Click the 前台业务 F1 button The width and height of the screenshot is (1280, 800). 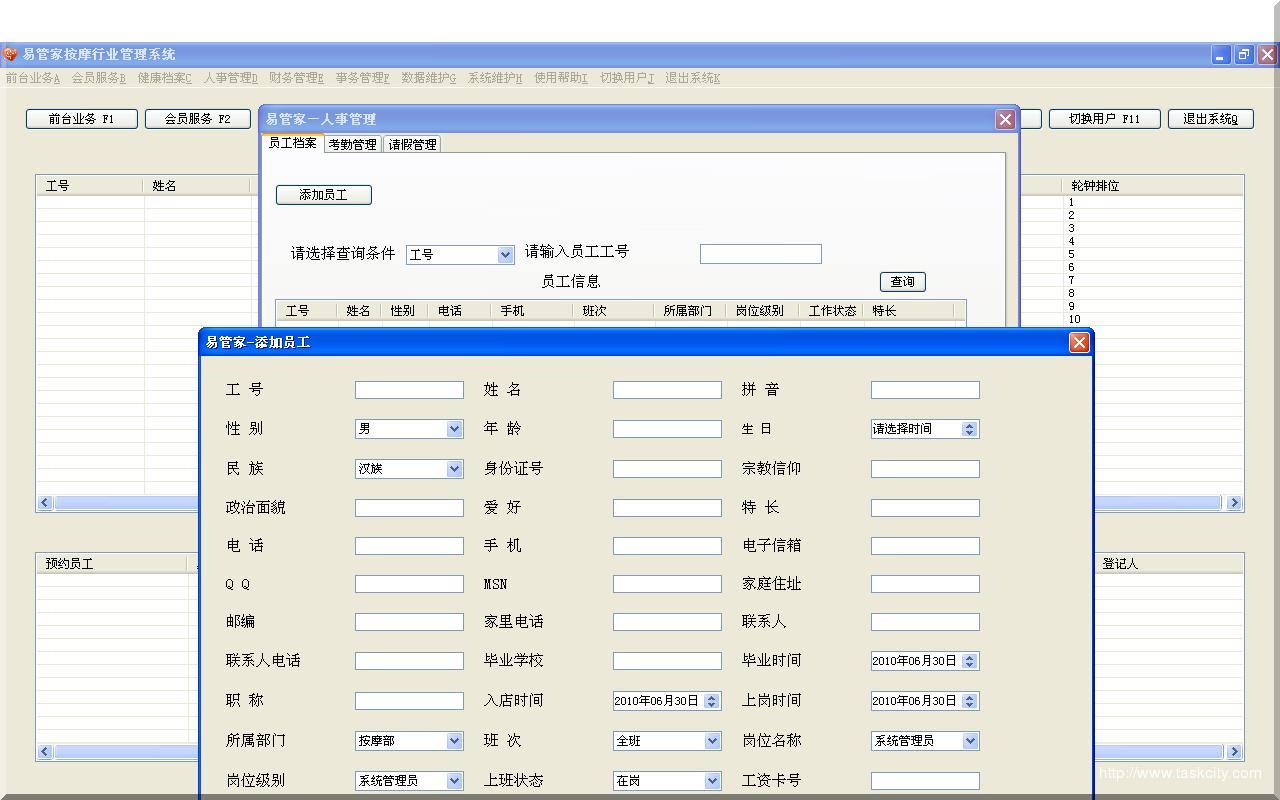[80, 118]
